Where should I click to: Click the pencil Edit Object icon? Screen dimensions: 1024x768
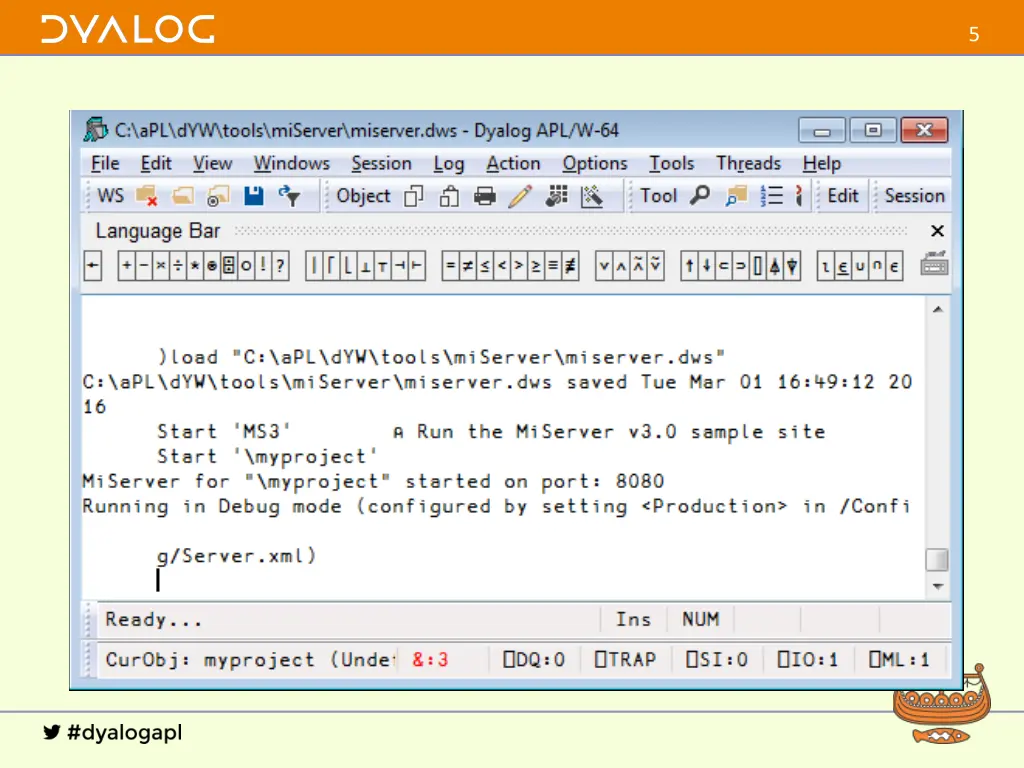[520, 196]
